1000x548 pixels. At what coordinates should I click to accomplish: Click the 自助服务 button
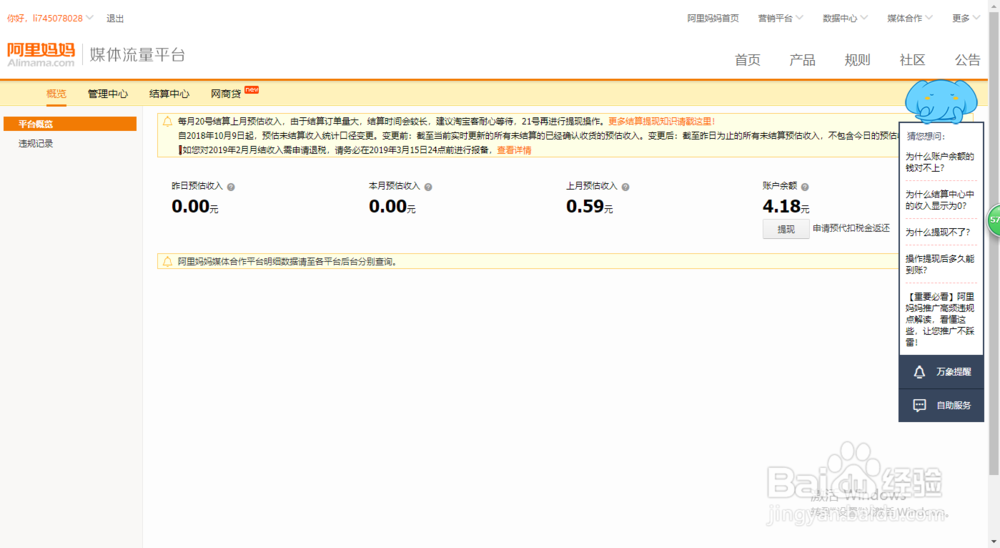941,405
